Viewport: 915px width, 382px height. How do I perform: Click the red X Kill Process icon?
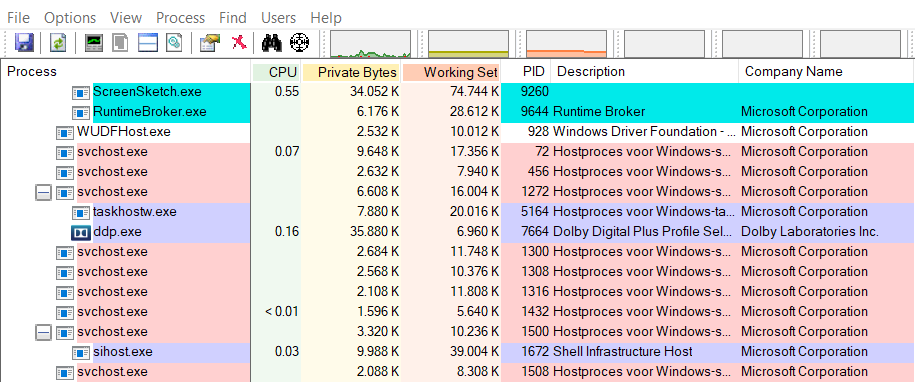(239, 43)
